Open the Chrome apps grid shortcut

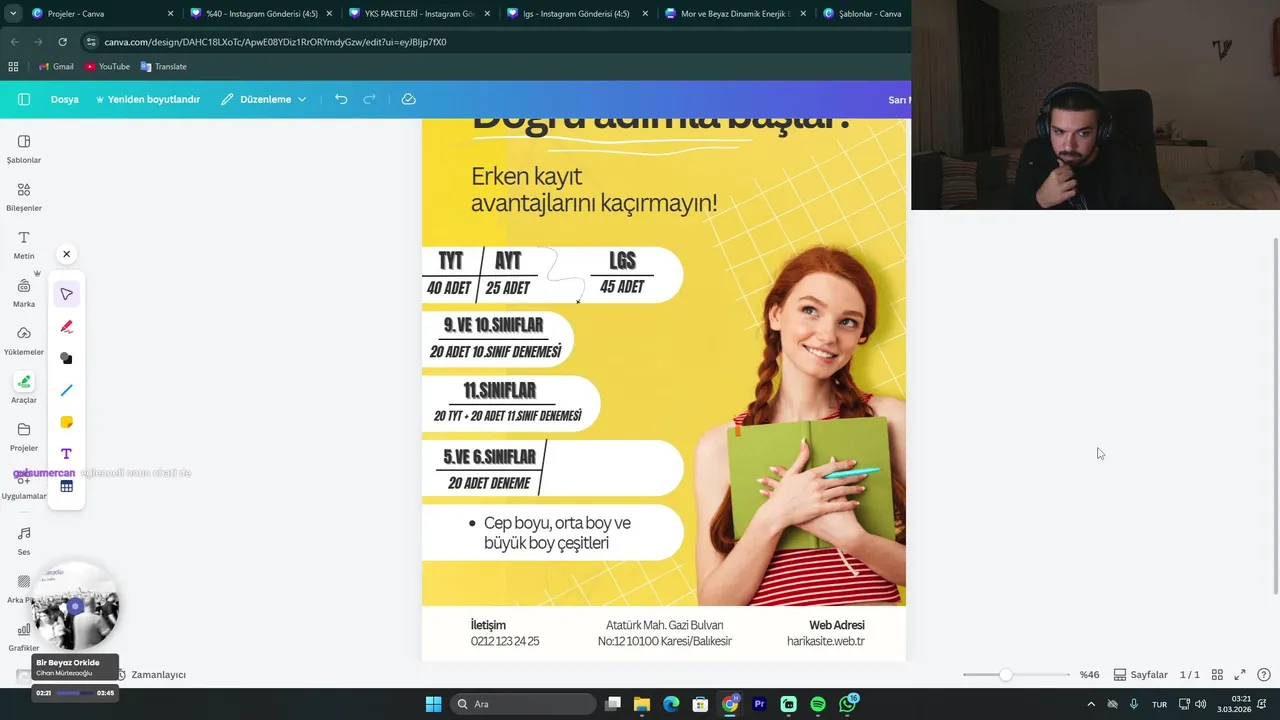coord(13,66)
